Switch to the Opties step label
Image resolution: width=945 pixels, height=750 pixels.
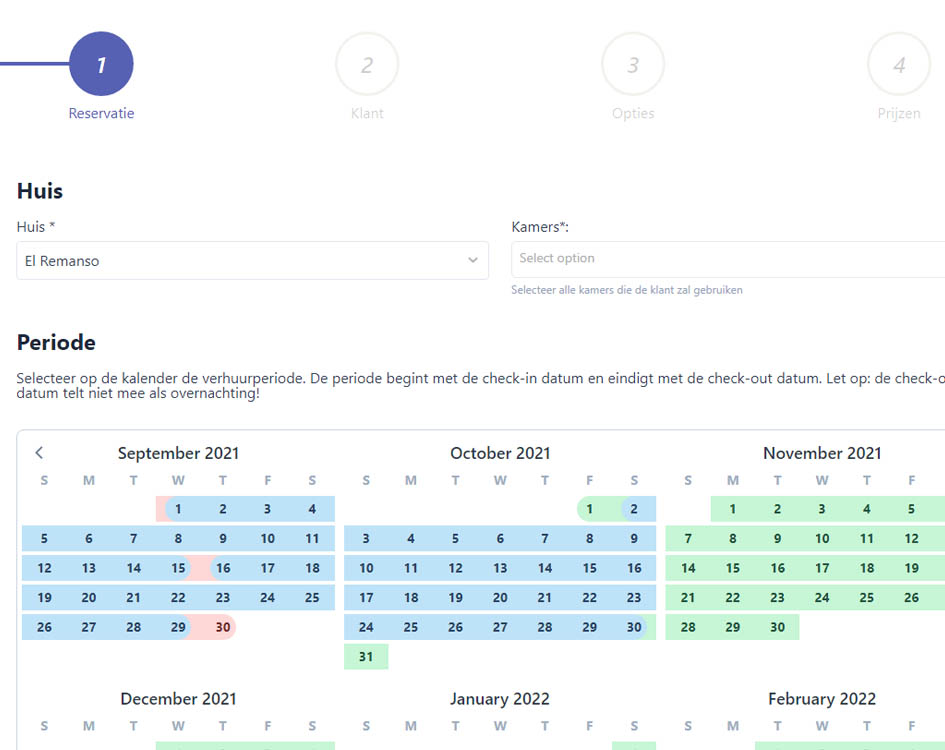coord(633,114)
